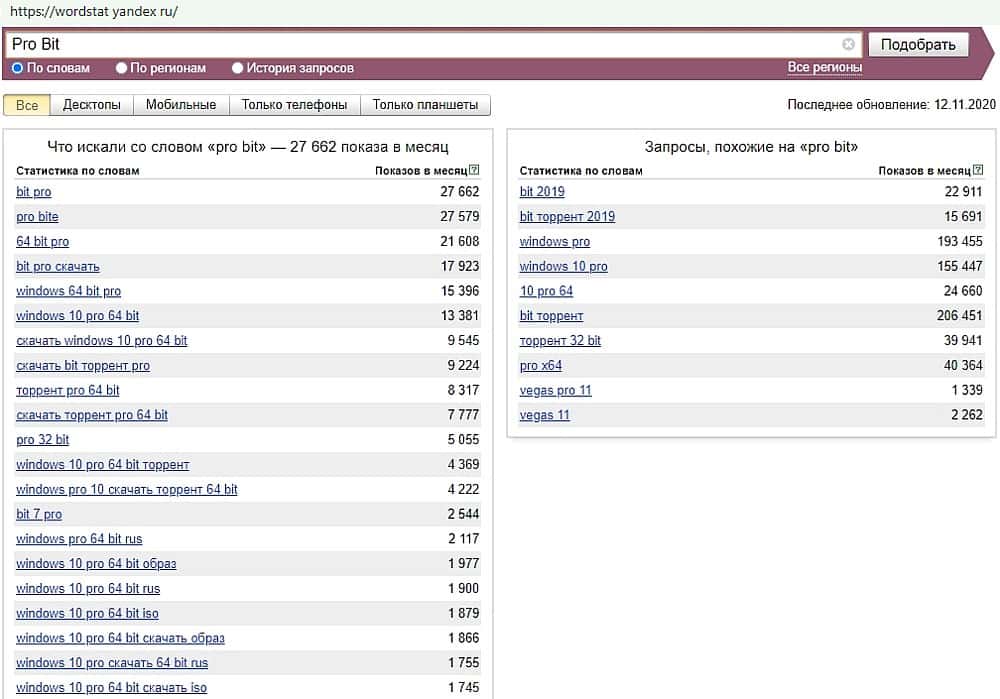The height and width of the screenshot is (699, 1000).
Task: Click help icon beside left column header
Action: pos(474,171)
